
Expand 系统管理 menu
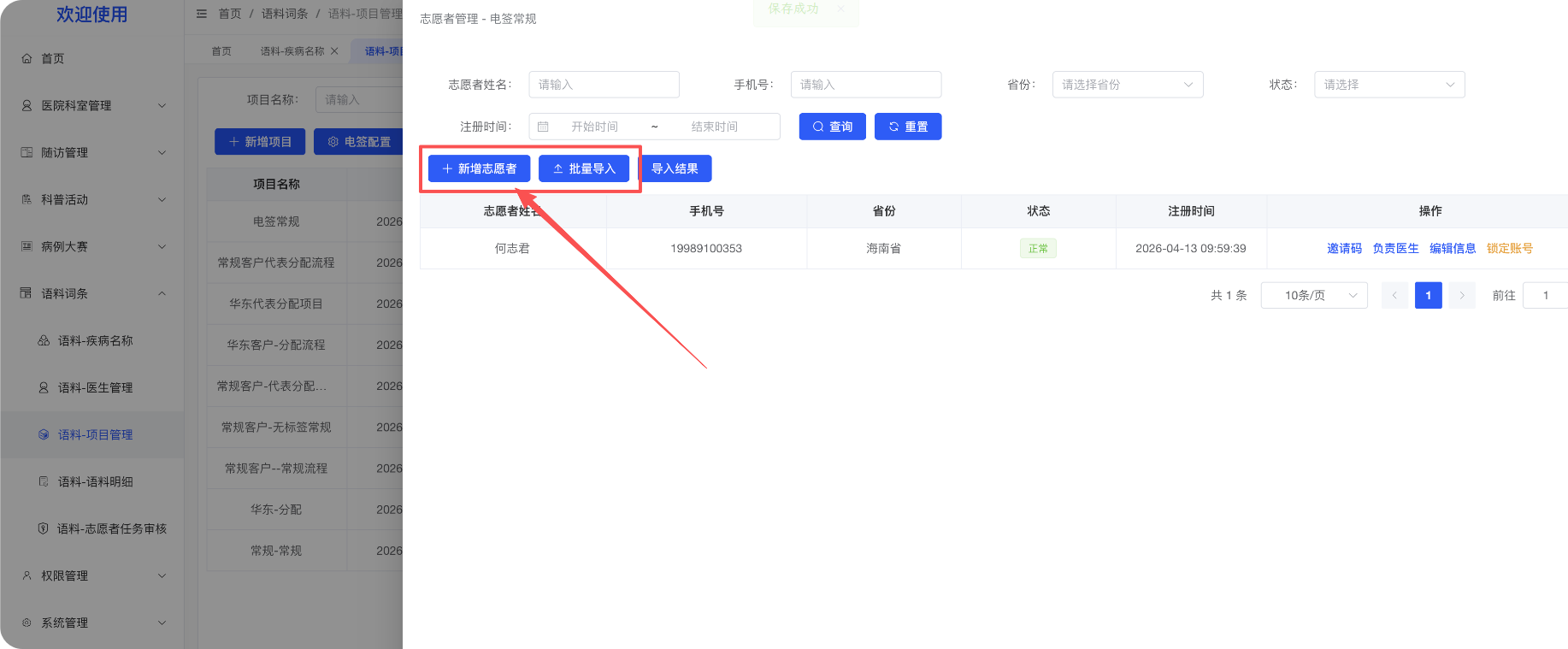(x=162, y=623)
